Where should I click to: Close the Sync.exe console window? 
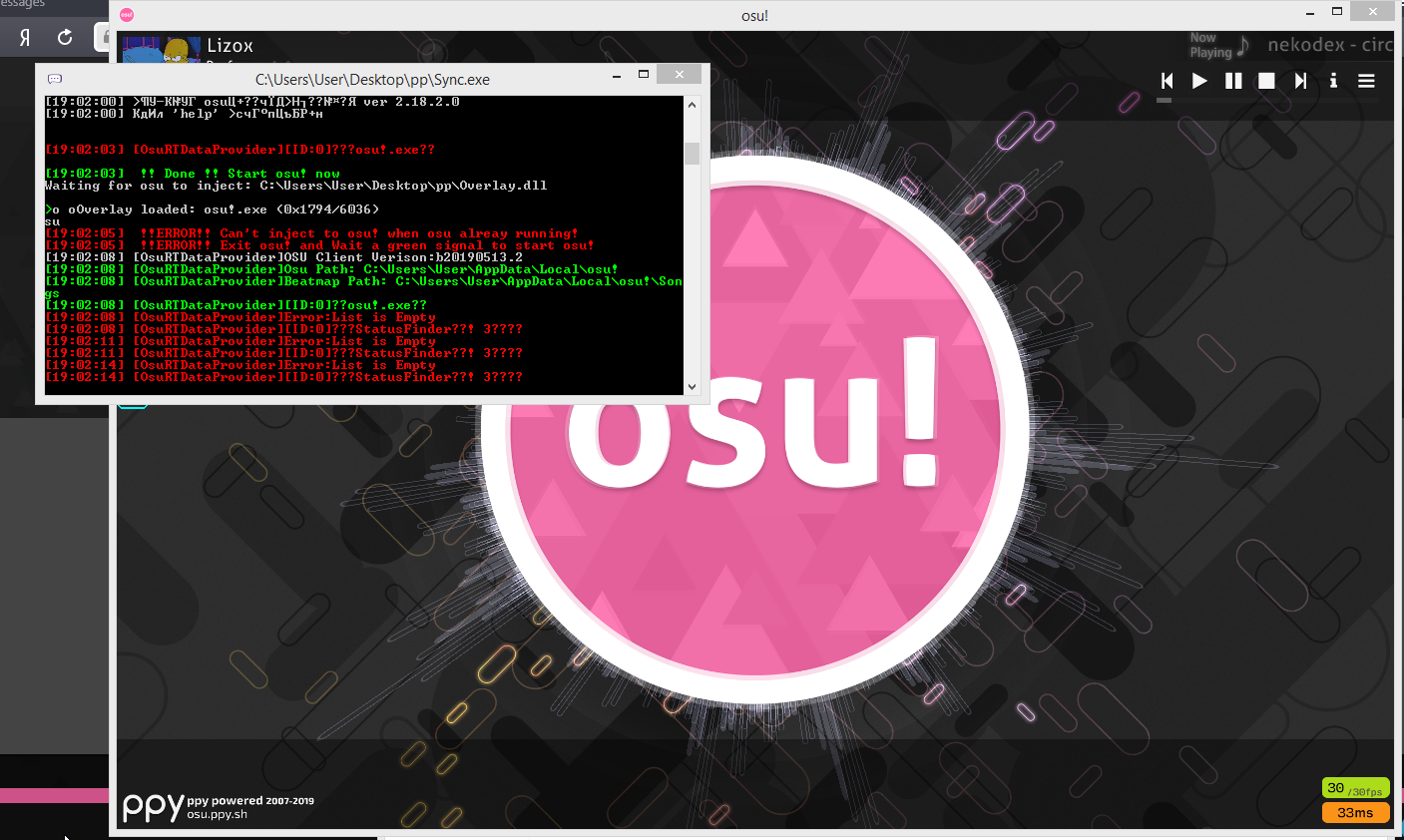tap(680, 75)
